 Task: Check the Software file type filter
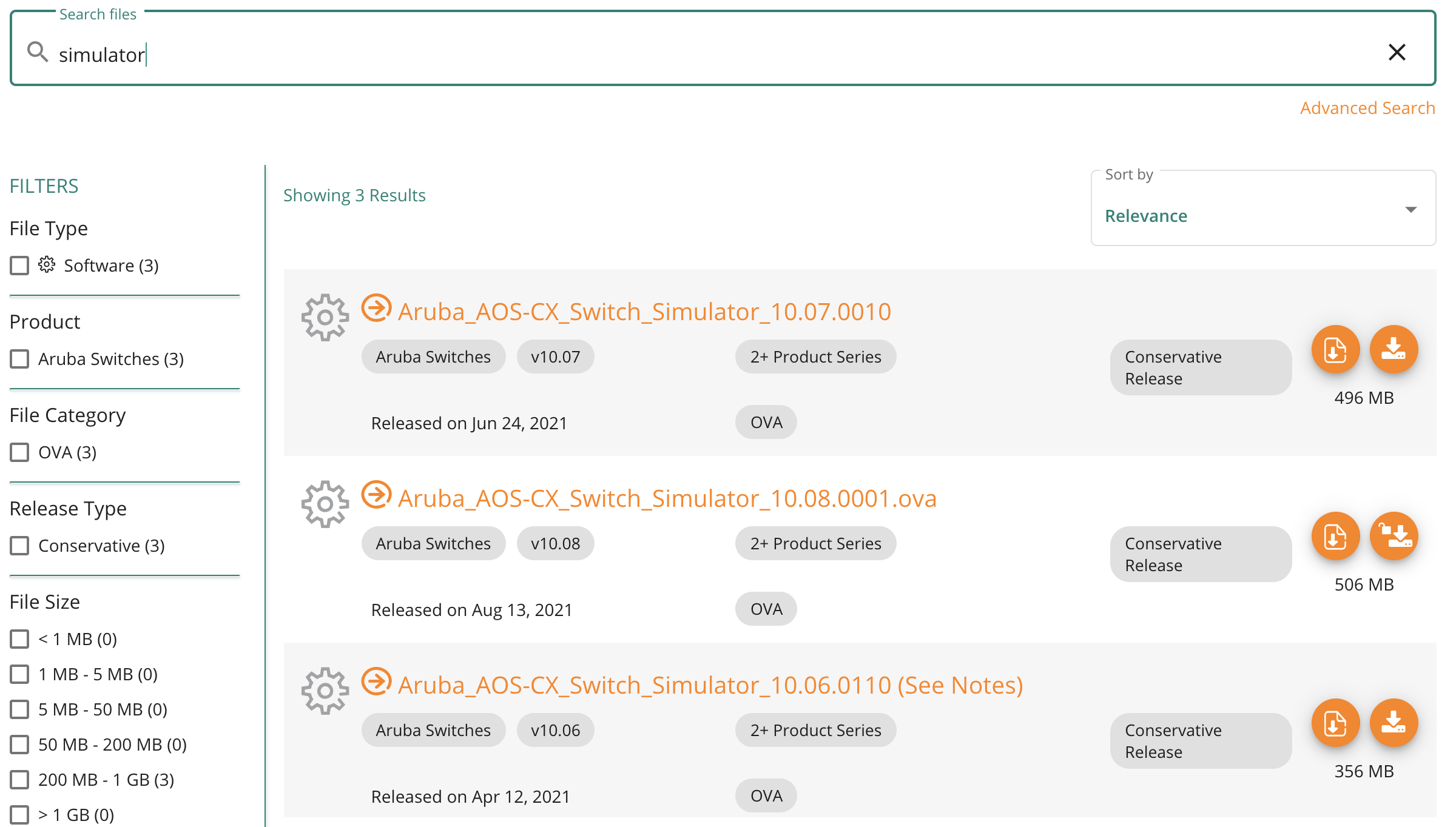click(19, 265)
